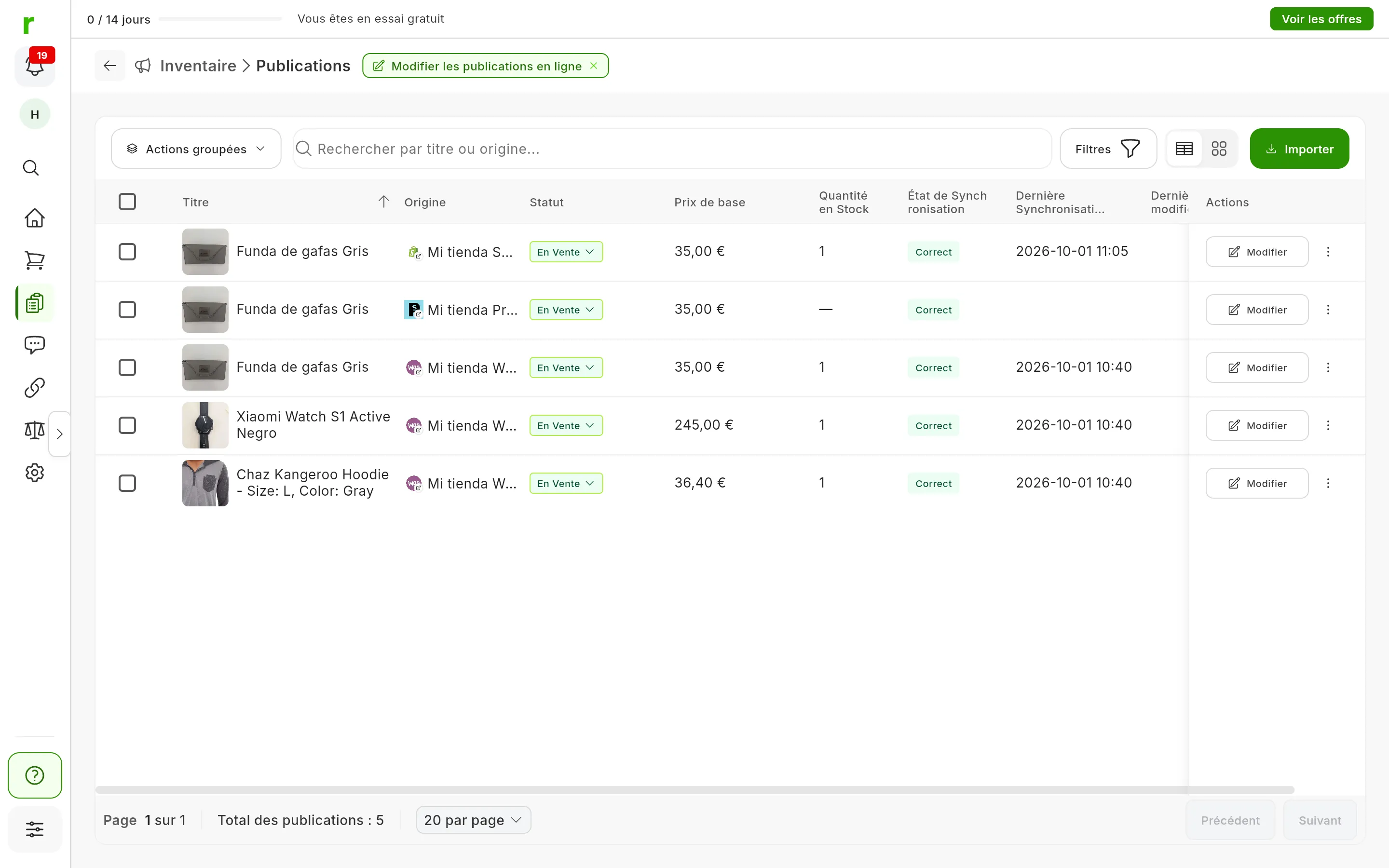Open the inventory clipboard icon in sidebar
This screenshot has width=1389, height=868.
pyautogui.click(x=34, y=302)
